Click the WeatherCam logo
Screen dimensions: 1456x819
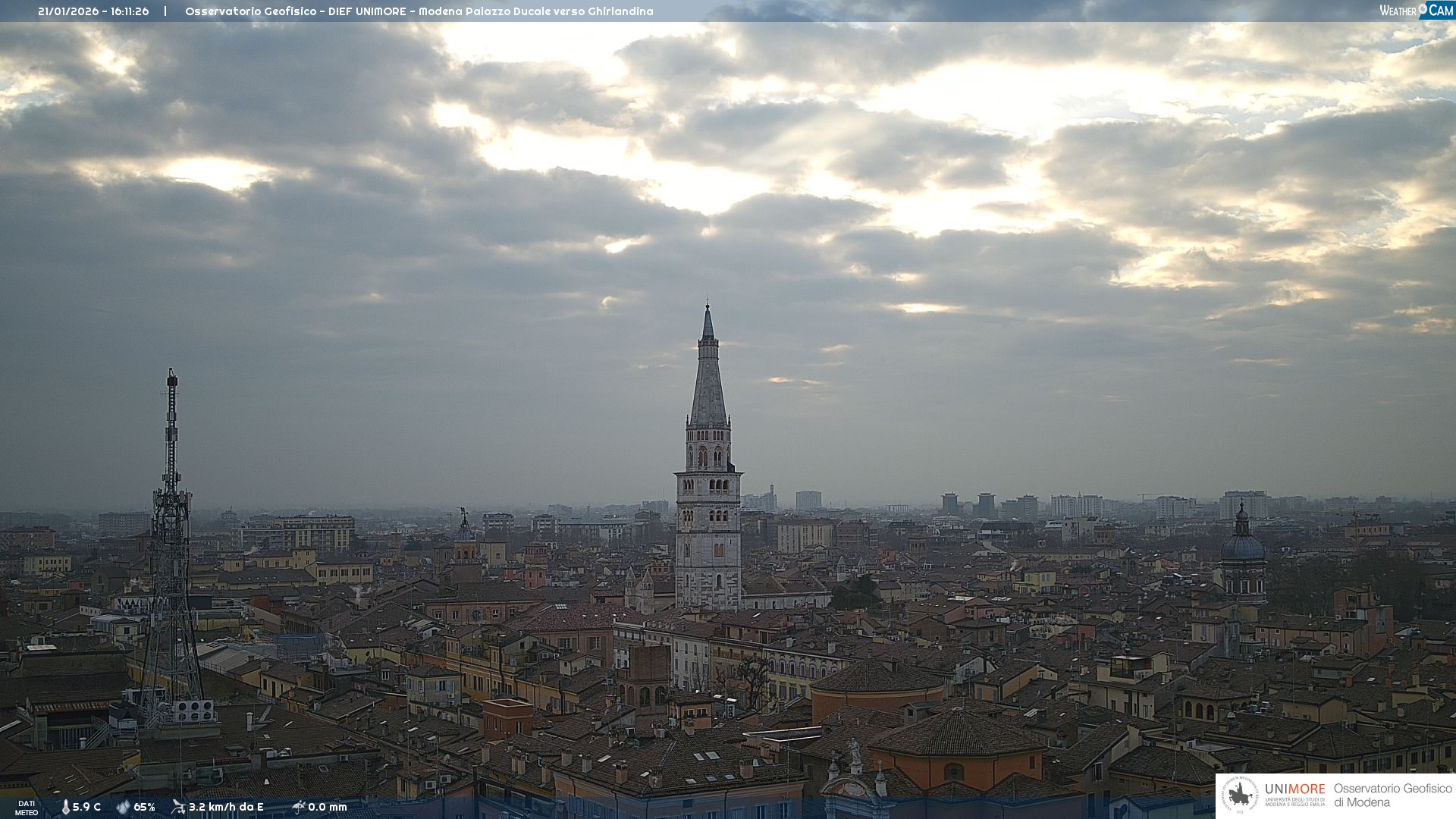1416,11
